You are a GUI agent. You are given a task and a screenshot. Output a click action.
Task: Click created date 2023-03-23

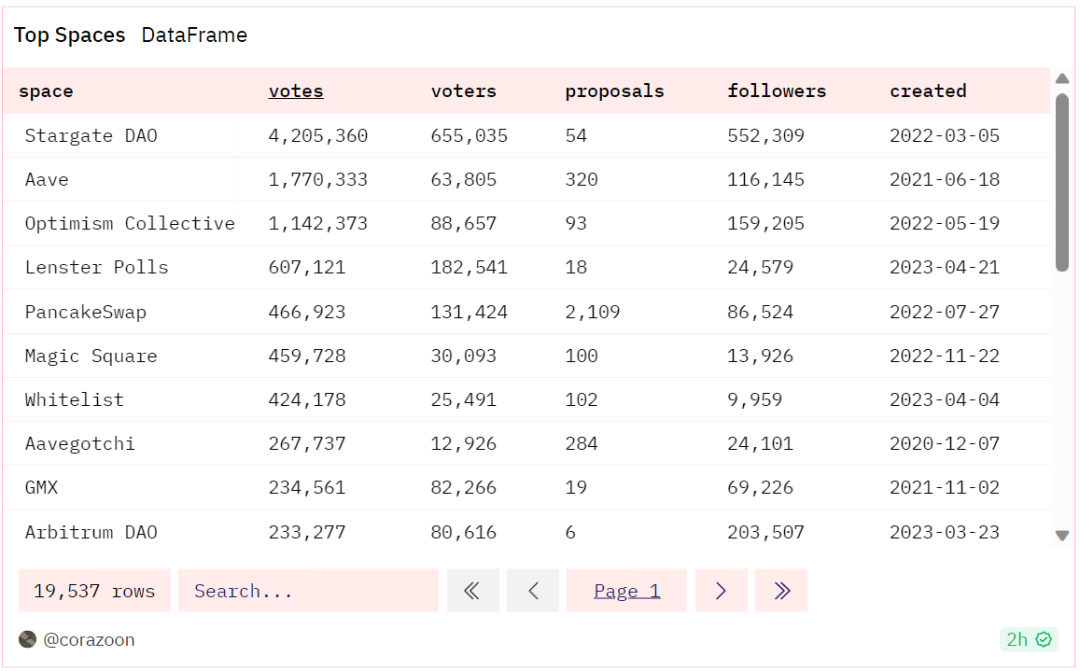944,532
